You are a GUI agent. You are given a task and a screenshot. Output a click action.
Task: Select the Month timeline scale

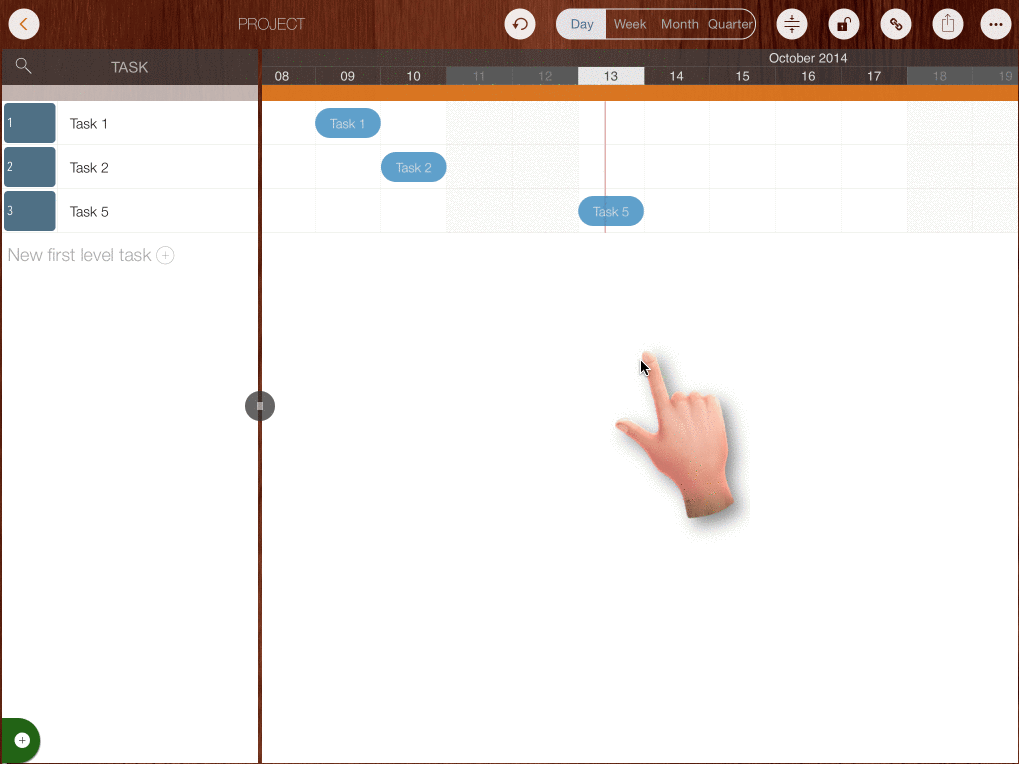(x=680, y=24)
